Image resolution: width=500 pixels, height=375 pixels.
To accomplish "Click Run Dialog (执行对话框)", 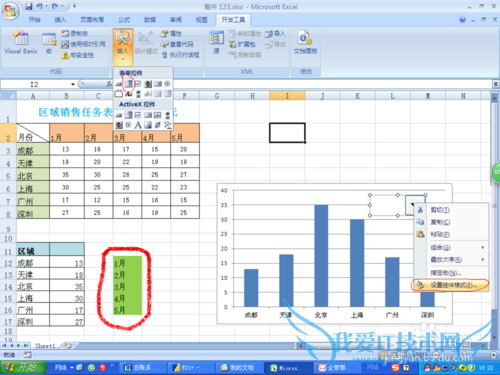I will point(181,55).
